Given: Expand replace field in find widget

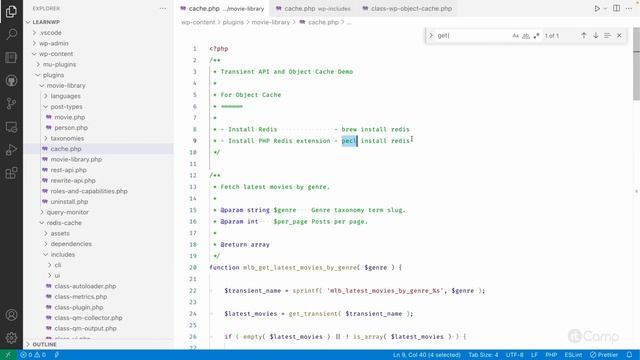Looking at the screenshot, I should (431, 36).
